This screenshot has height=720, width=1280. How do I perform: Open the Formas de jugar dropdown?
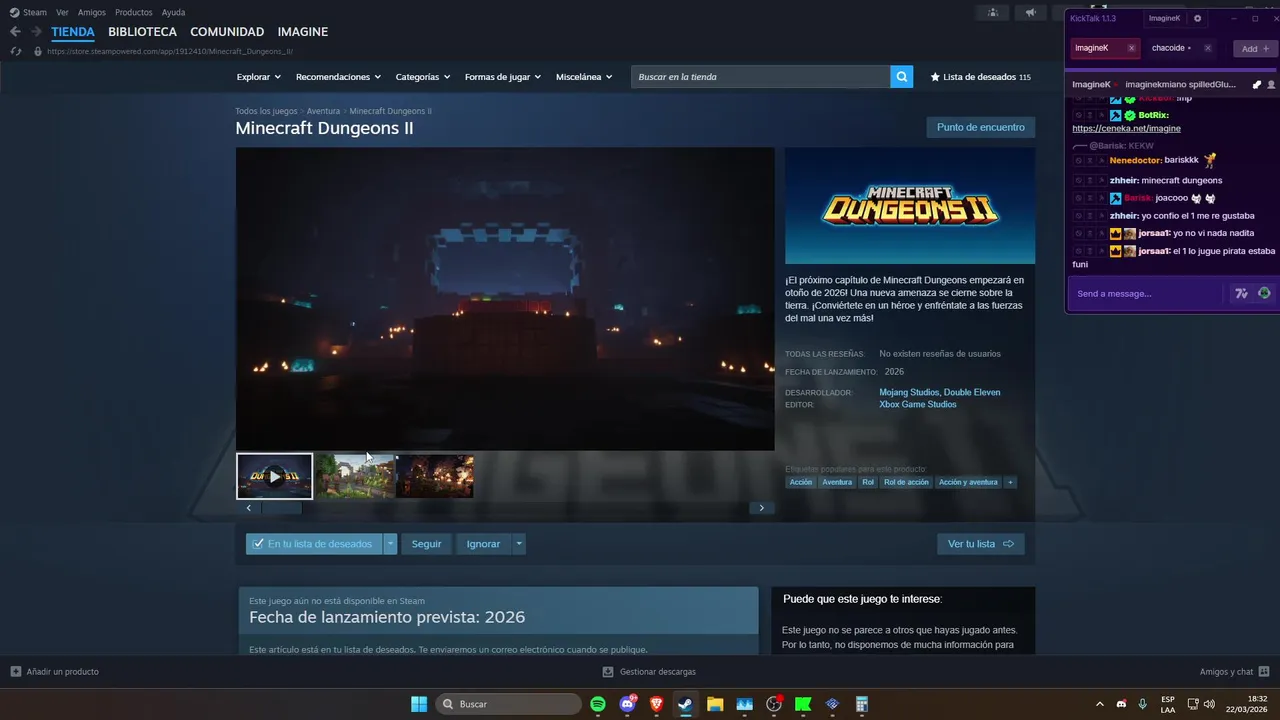(x=502, y=77)
